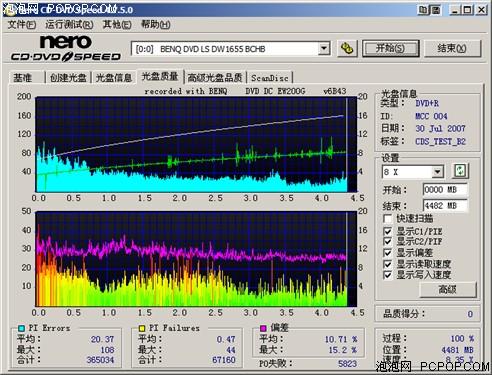492x375 pixels.
Task: Toggle the 快速扫描 checkbox
Action: (x=387, y=219)
